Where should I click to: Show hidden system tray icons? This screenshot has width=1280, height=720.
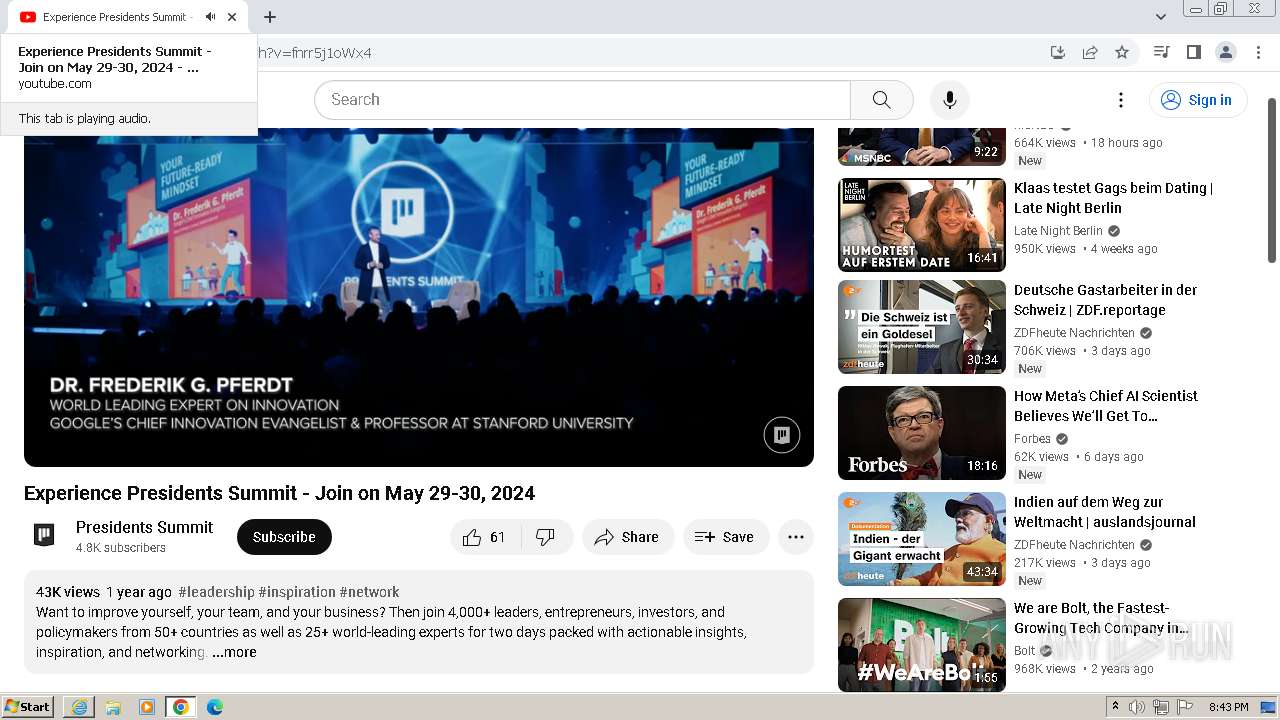coord(1116,707)
